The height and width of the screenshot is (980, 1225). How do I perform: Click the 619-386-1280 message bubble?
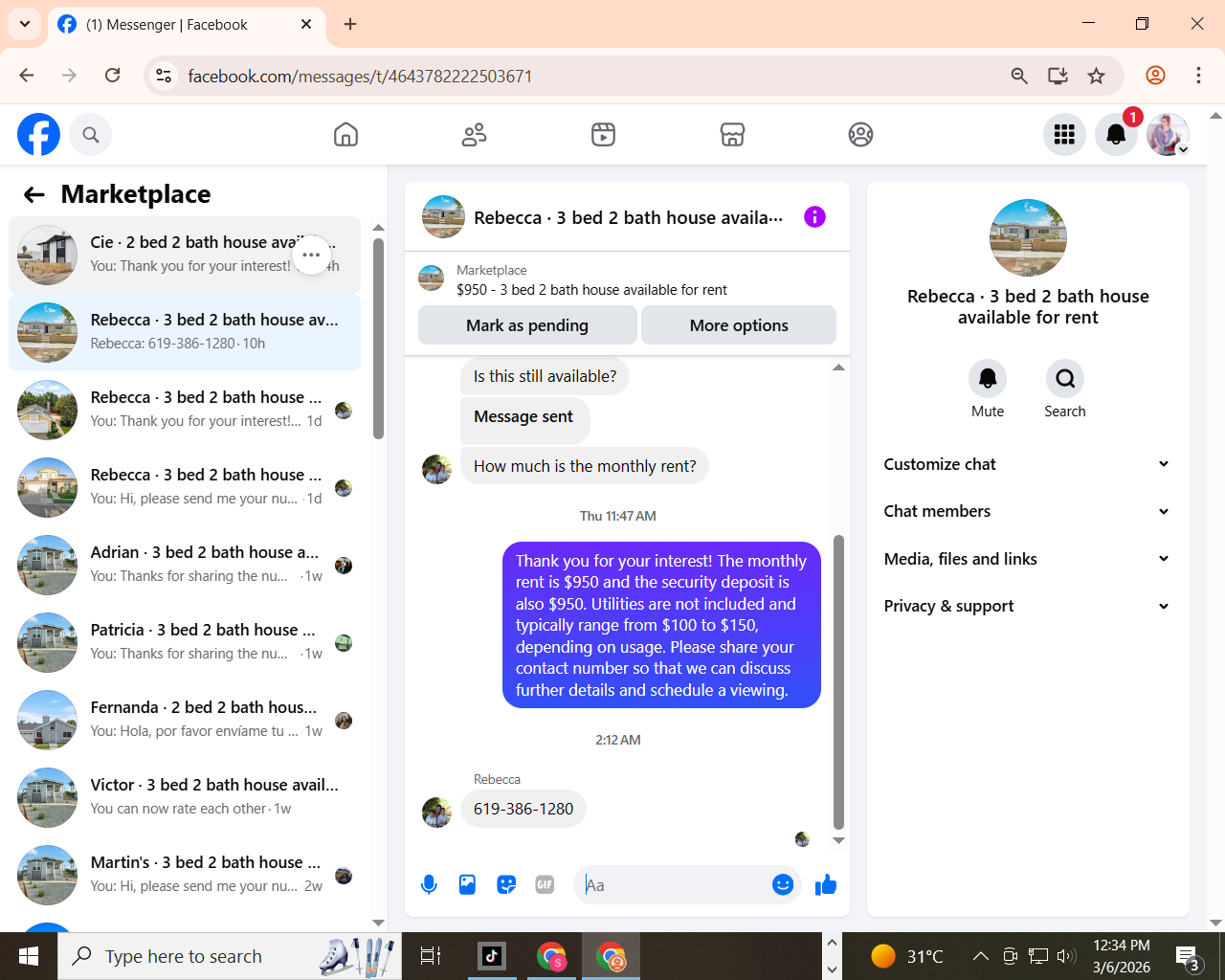(523, 809)
